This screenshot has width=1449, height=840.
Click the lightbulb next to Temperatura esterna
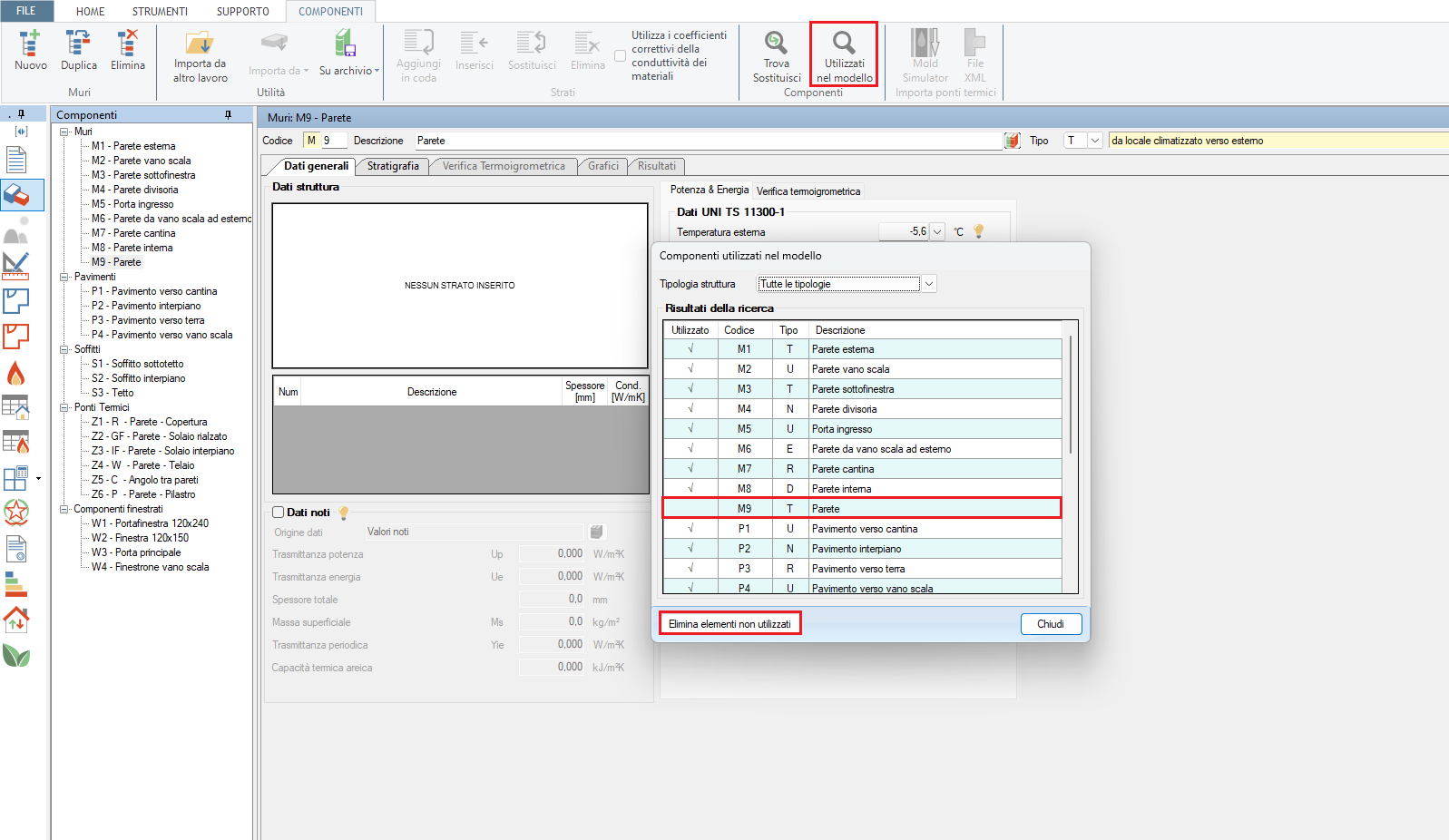pyautogui.click(x=979, y=231)
